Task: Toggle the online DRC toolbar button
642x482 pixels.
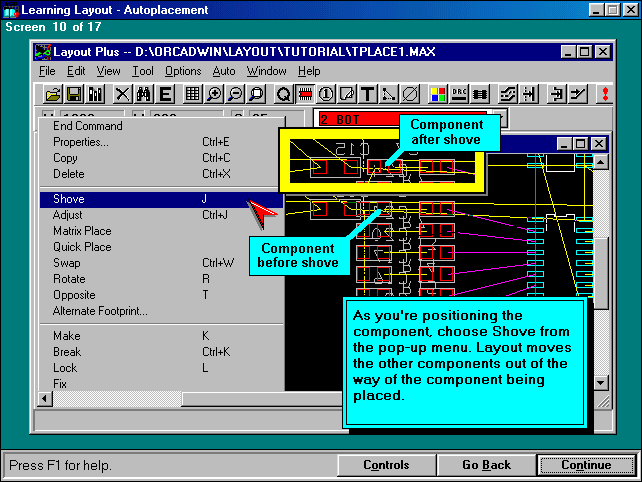Action: 459,94
